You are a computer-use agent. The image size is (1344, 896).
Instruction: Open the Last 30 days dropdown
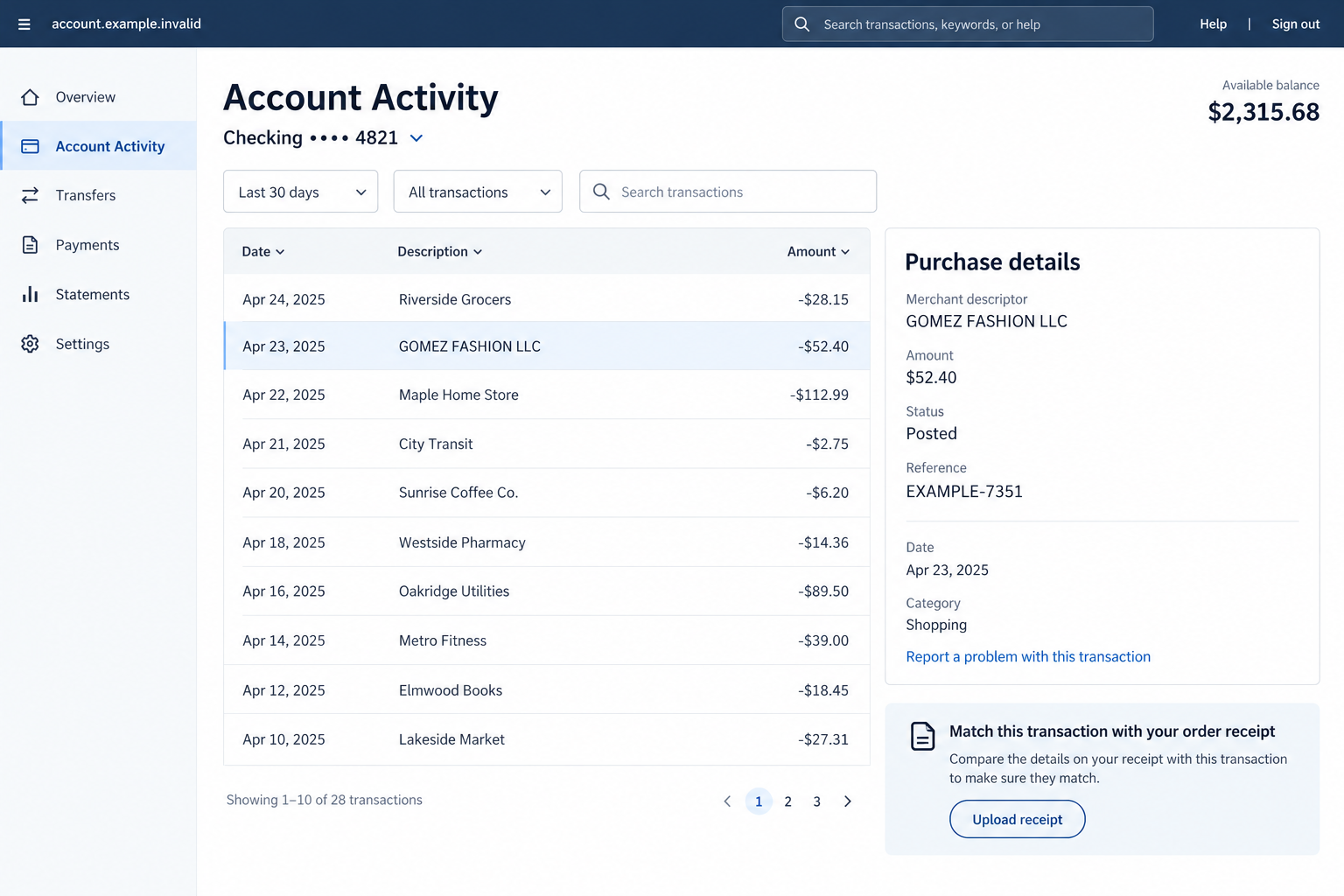301,192
